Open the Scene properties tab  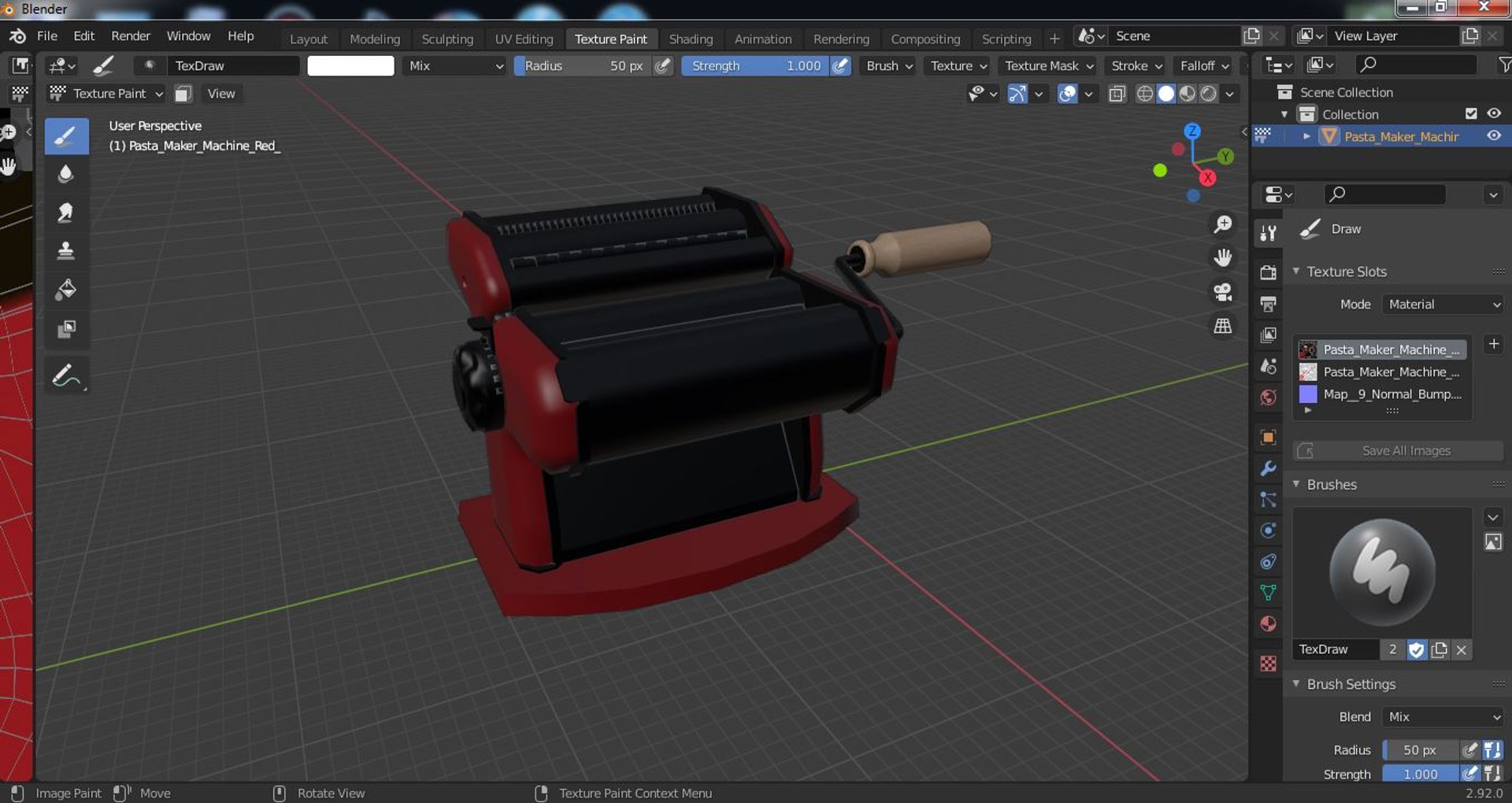[1268, 366]
